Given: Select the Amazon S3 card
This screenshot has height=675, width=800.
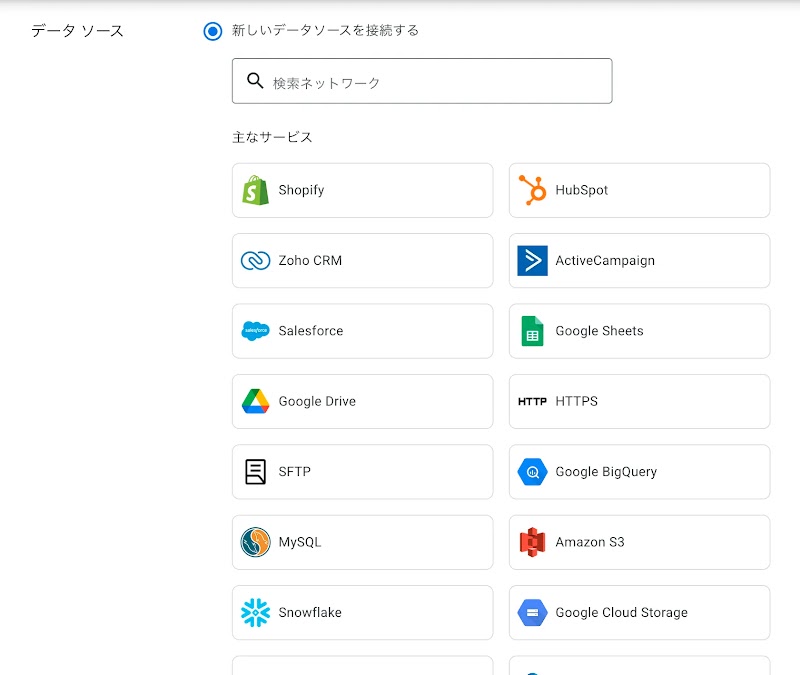Looking at the screenshot, I should (x=639, y=542).
